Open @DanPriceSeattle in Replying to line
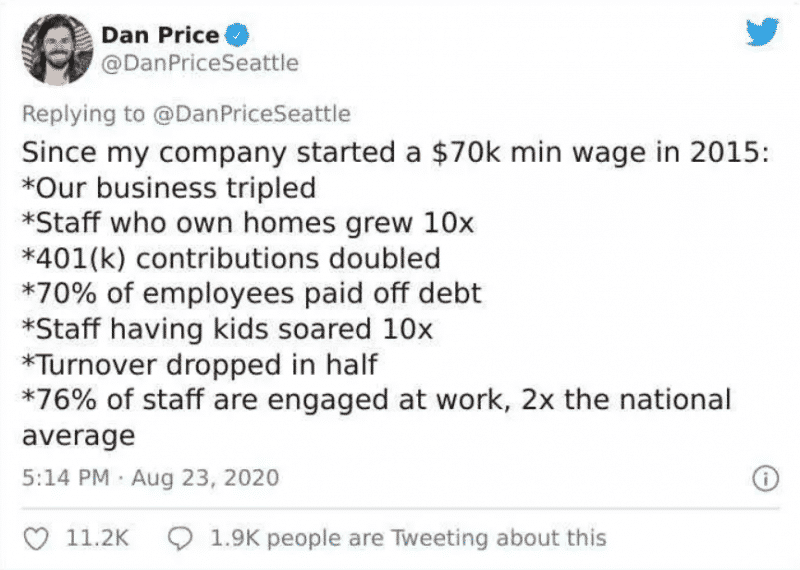The height and width of the screenshot is (570, 800). pos(252,114)
